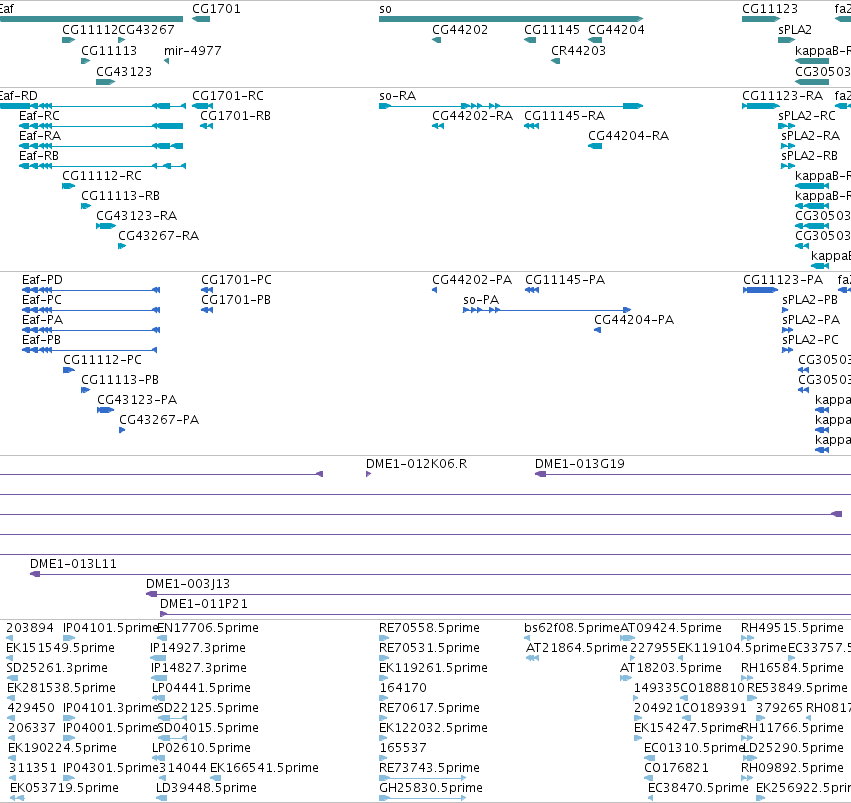Open the CG11112-PC protein label
The width and height of the screenshot is (851, 803).
102,360
